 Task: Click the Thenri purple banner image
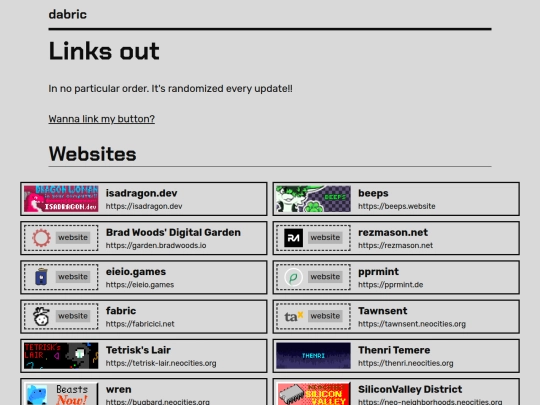coord(313,356)
